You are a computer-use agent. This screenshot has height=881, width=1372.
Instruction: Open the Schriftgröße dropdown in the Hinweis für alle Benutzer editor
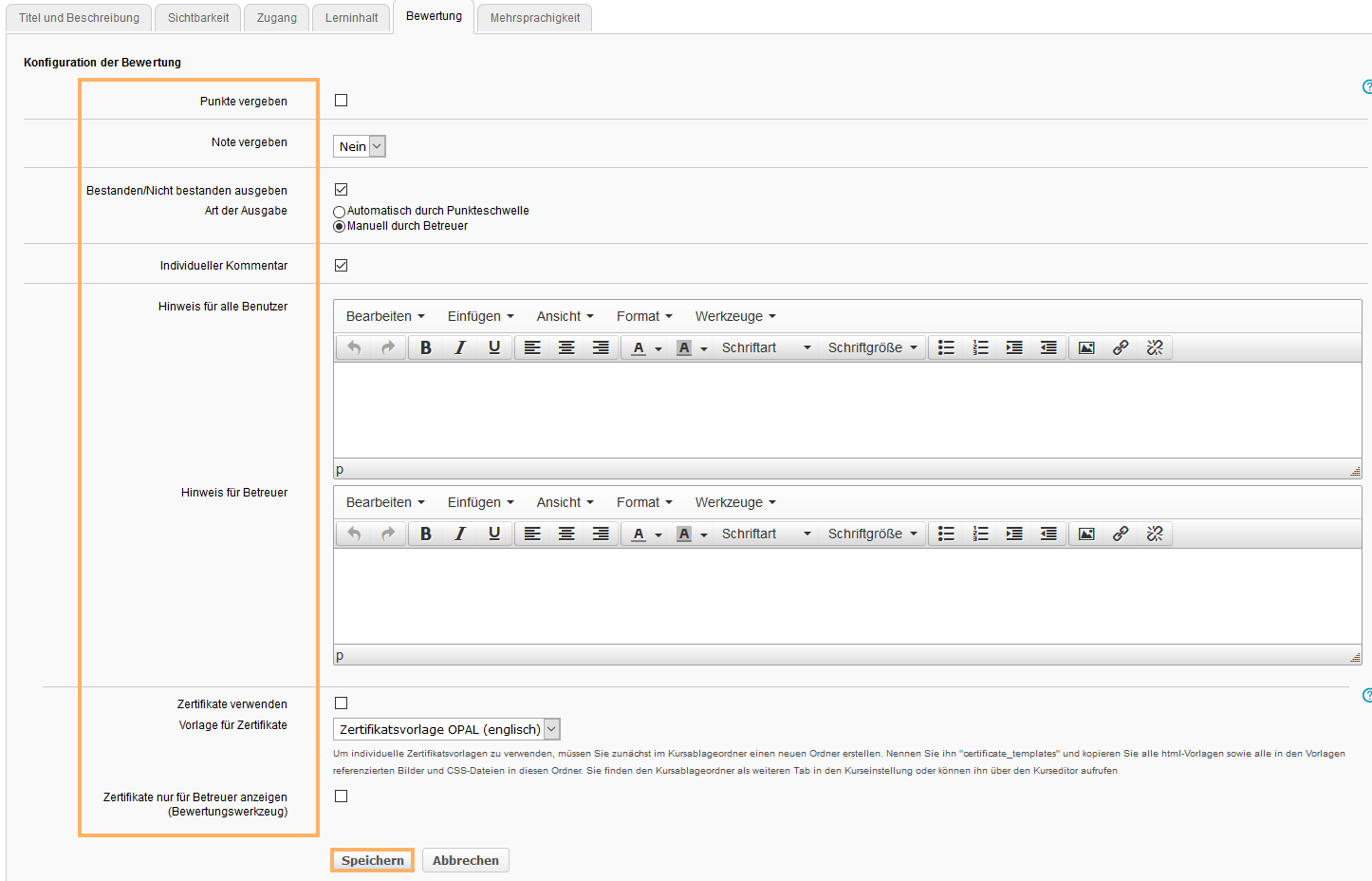[872, 347]
